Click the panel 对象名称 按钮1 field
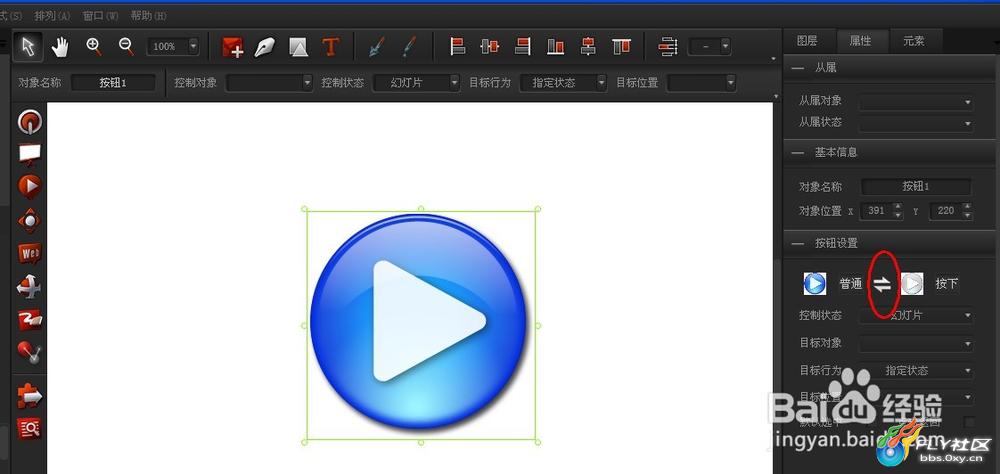The height and width of the screenshot is (474, 1000). coord(916,186)
